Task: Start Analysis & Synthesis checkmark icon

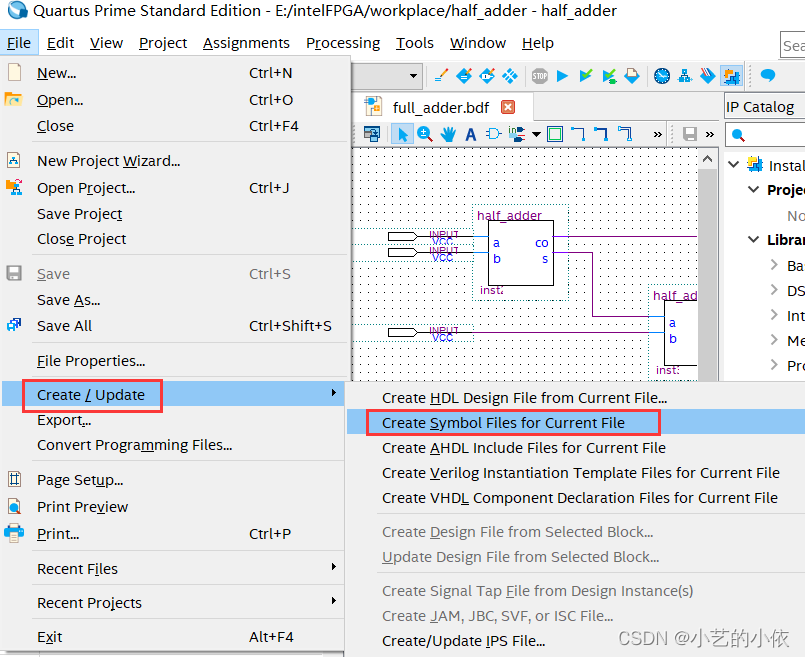Action: tap(585, 76)
